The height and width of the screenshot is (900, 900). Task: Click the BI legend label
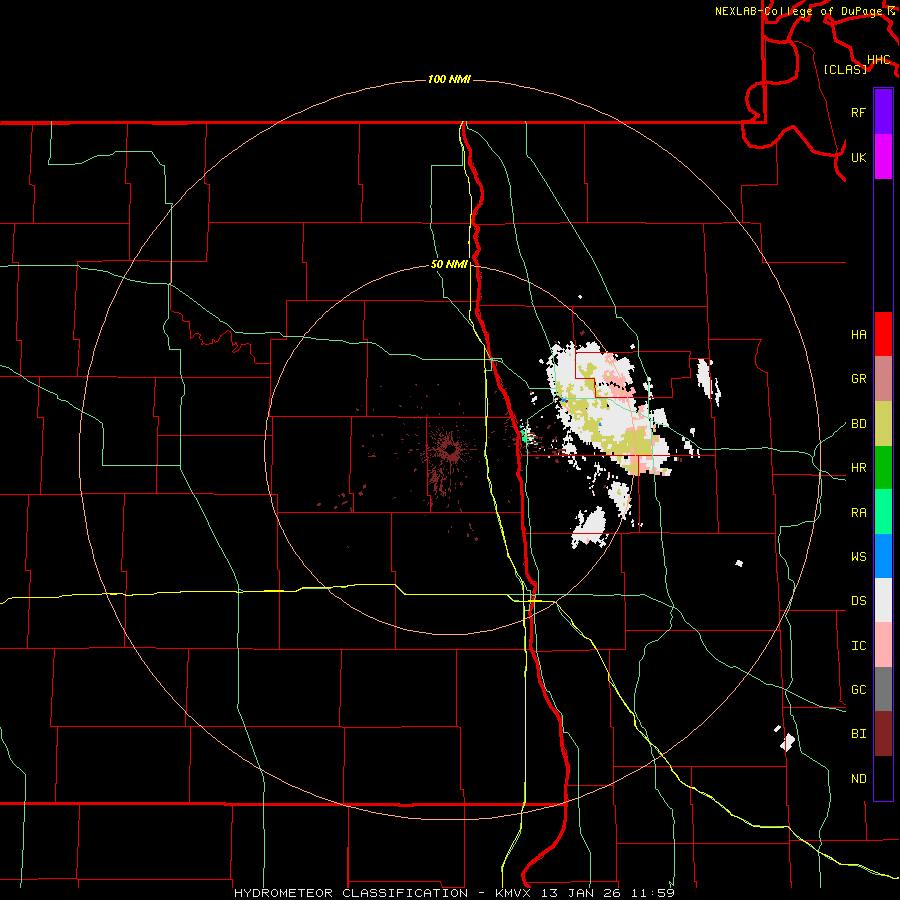click(858, 734)
